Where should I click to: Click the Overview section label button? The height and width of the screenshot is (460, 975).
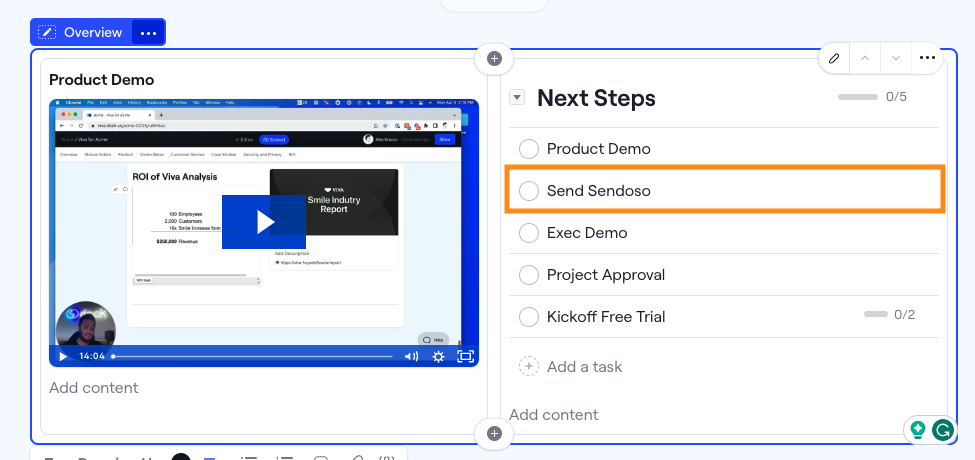point(81,32)
